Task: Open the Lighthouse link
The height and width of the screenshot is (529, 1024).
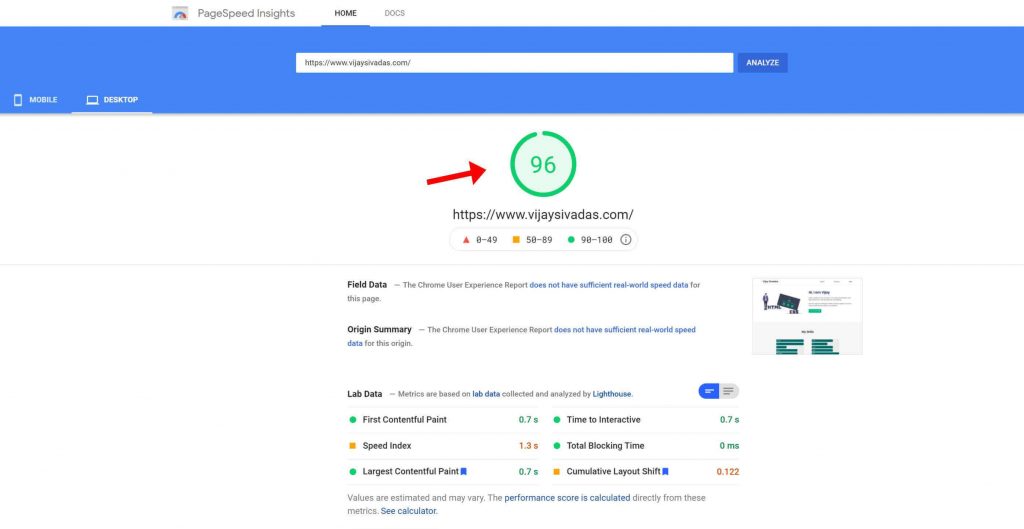Action: 612,394
